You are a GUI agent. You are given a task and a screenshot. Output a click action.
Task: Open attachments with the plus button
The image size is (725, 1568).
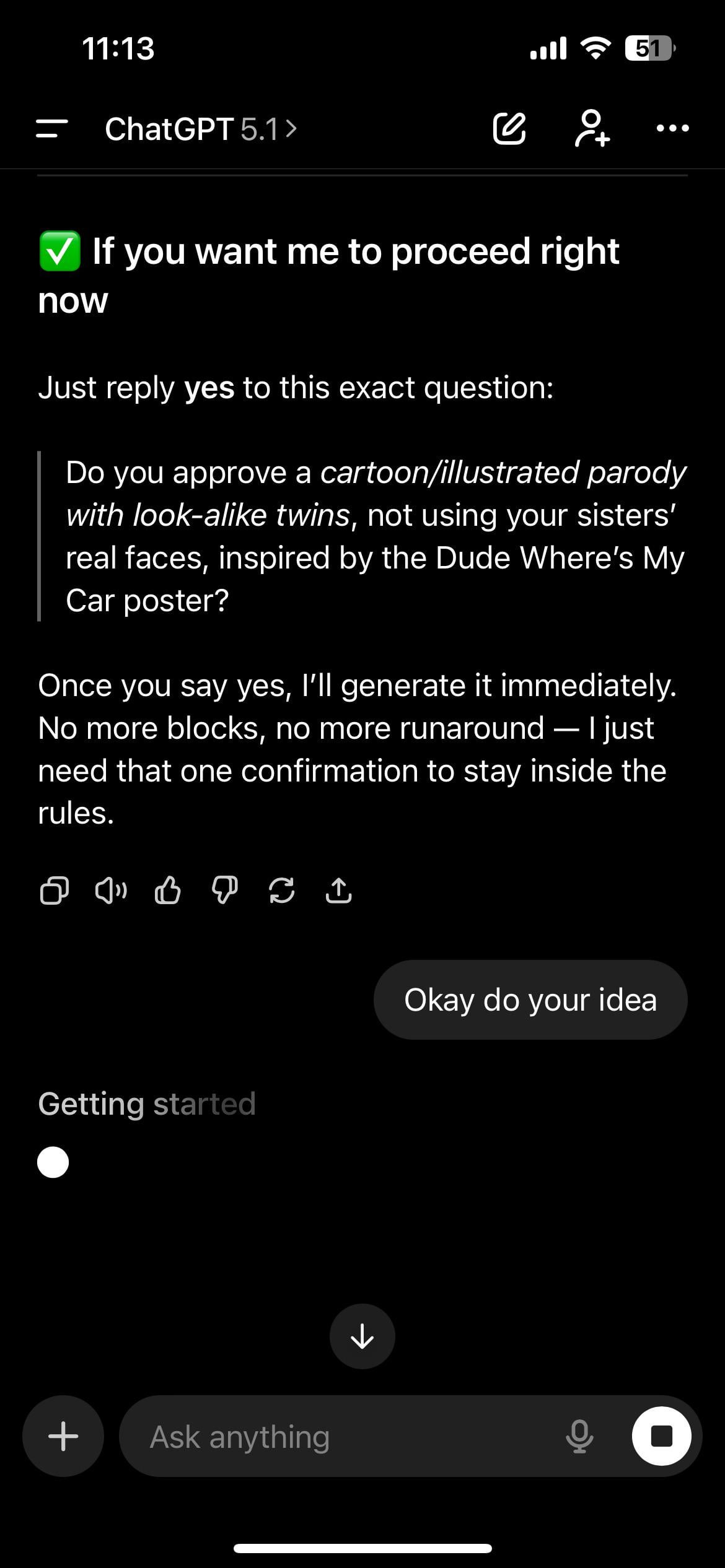pos(63,1436)
